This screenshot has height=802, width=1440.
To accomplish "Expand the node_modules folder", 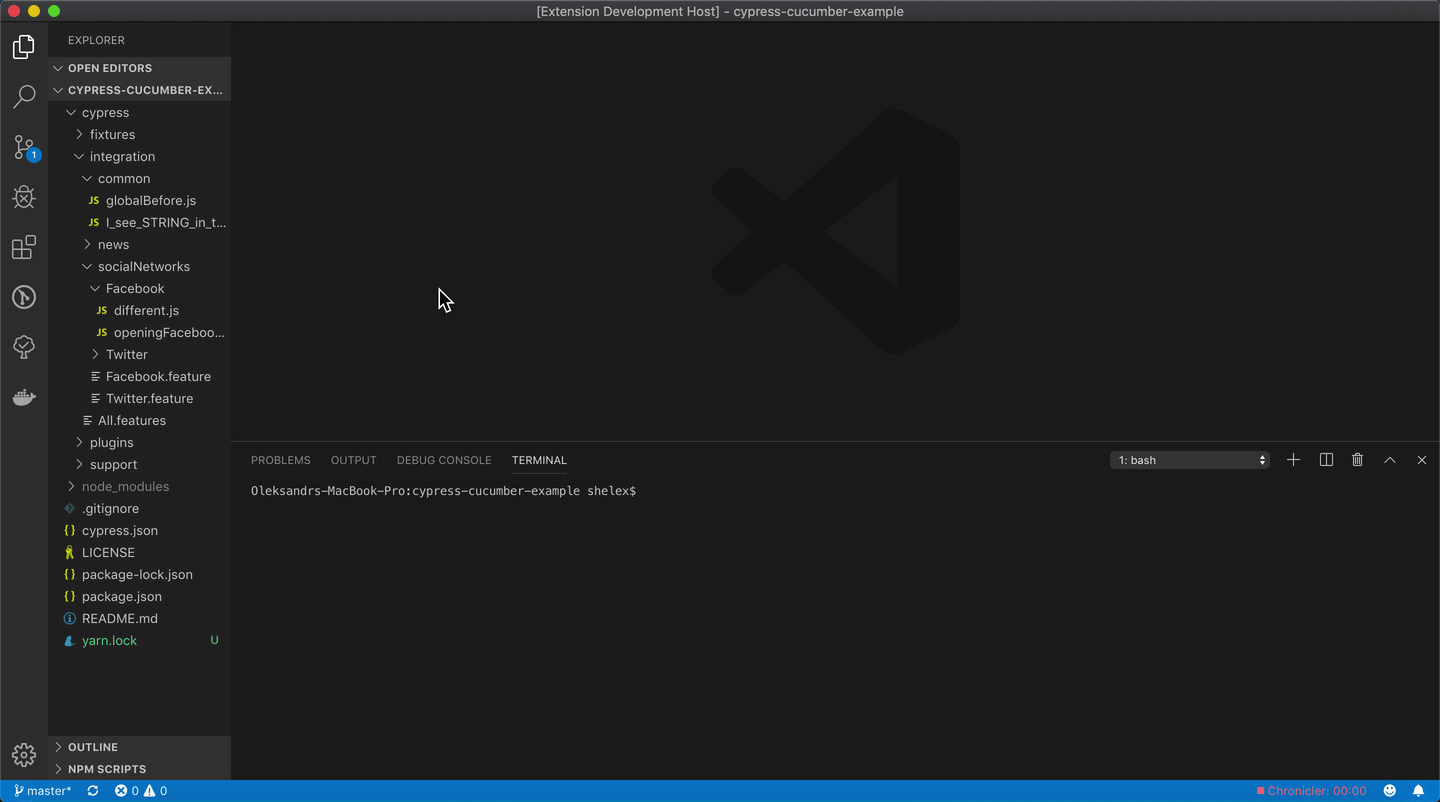I will [x=140, y=486].
